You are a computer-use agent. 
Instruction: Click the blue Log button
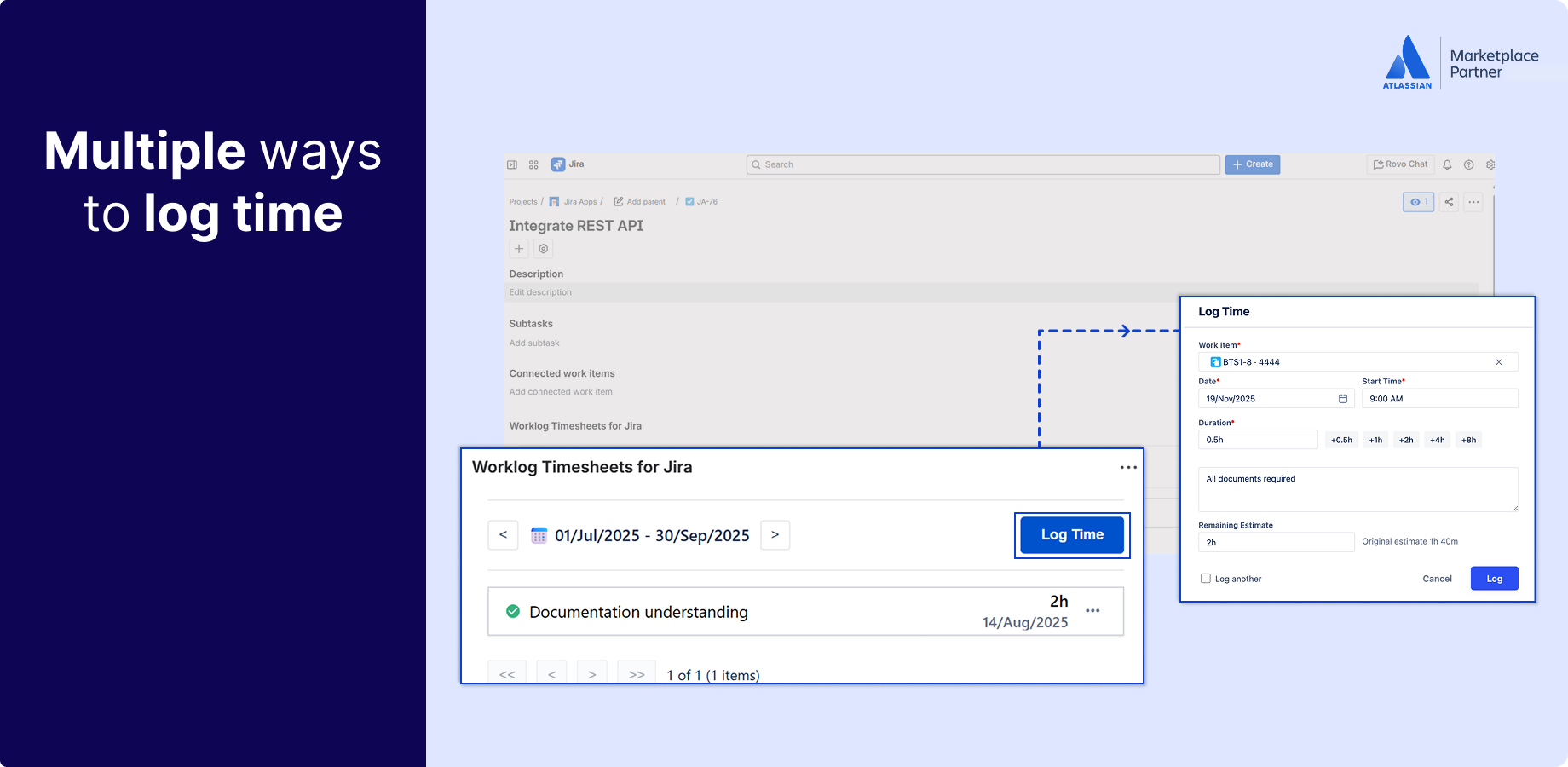coord(1494,579)
